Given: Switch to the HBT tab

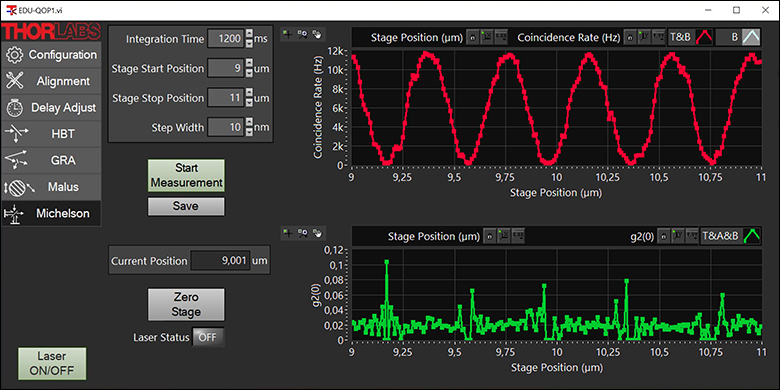Looking at the screenshot, I should (x=52, y=133).
